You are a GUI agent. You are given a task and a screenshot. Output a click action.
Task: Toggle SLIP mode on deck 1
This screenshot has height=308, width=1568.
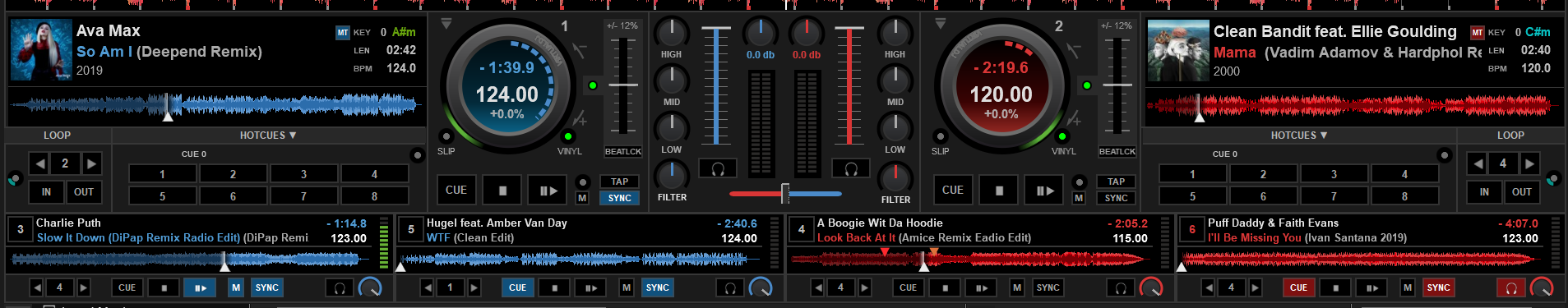pos(446,136)
